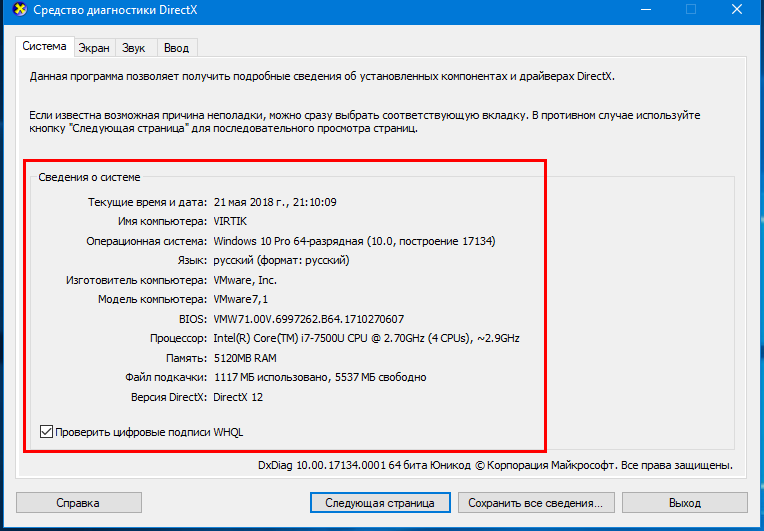Click operating system value Windows 10 Pro
The height and width of the screenshot is (531, 764).
pyautogui.click(x=354, y=241)
